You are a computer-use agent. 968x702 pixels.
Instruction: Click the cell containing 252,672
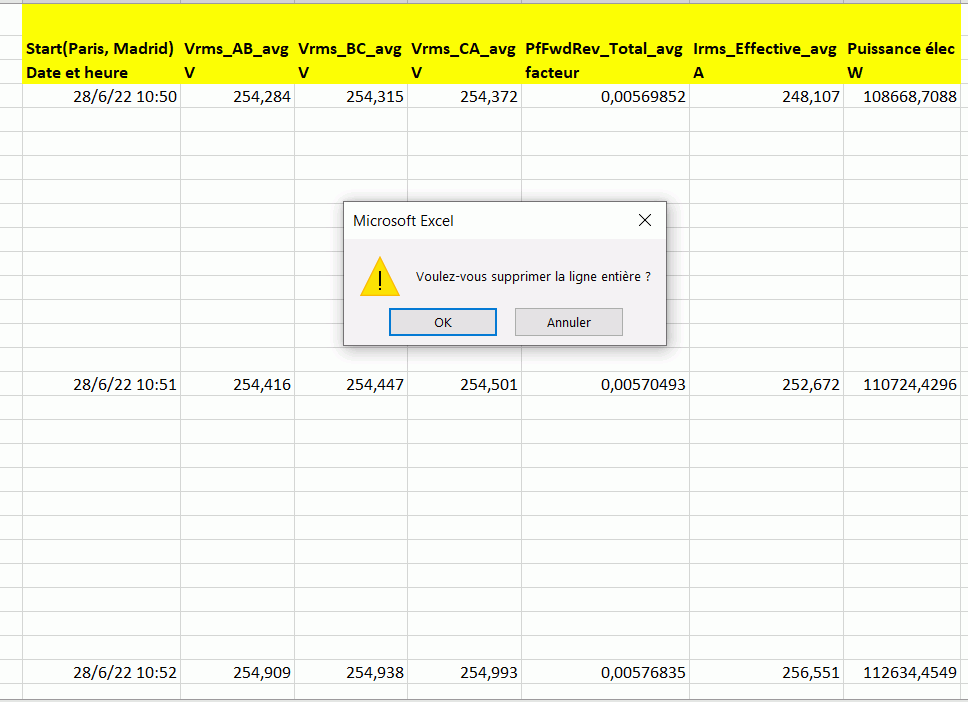(x=766, y=384)
